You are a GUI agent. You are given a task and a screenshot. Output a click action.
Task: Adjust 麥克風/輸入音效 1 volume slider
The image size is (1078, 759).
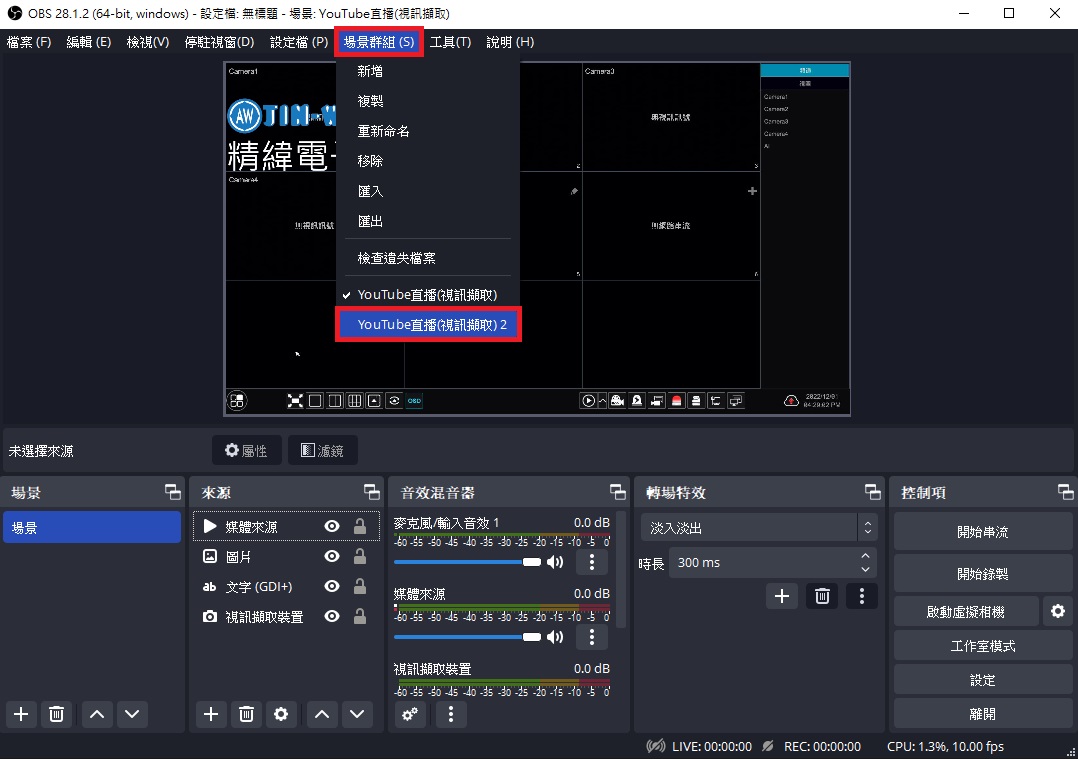pos(468,562)
